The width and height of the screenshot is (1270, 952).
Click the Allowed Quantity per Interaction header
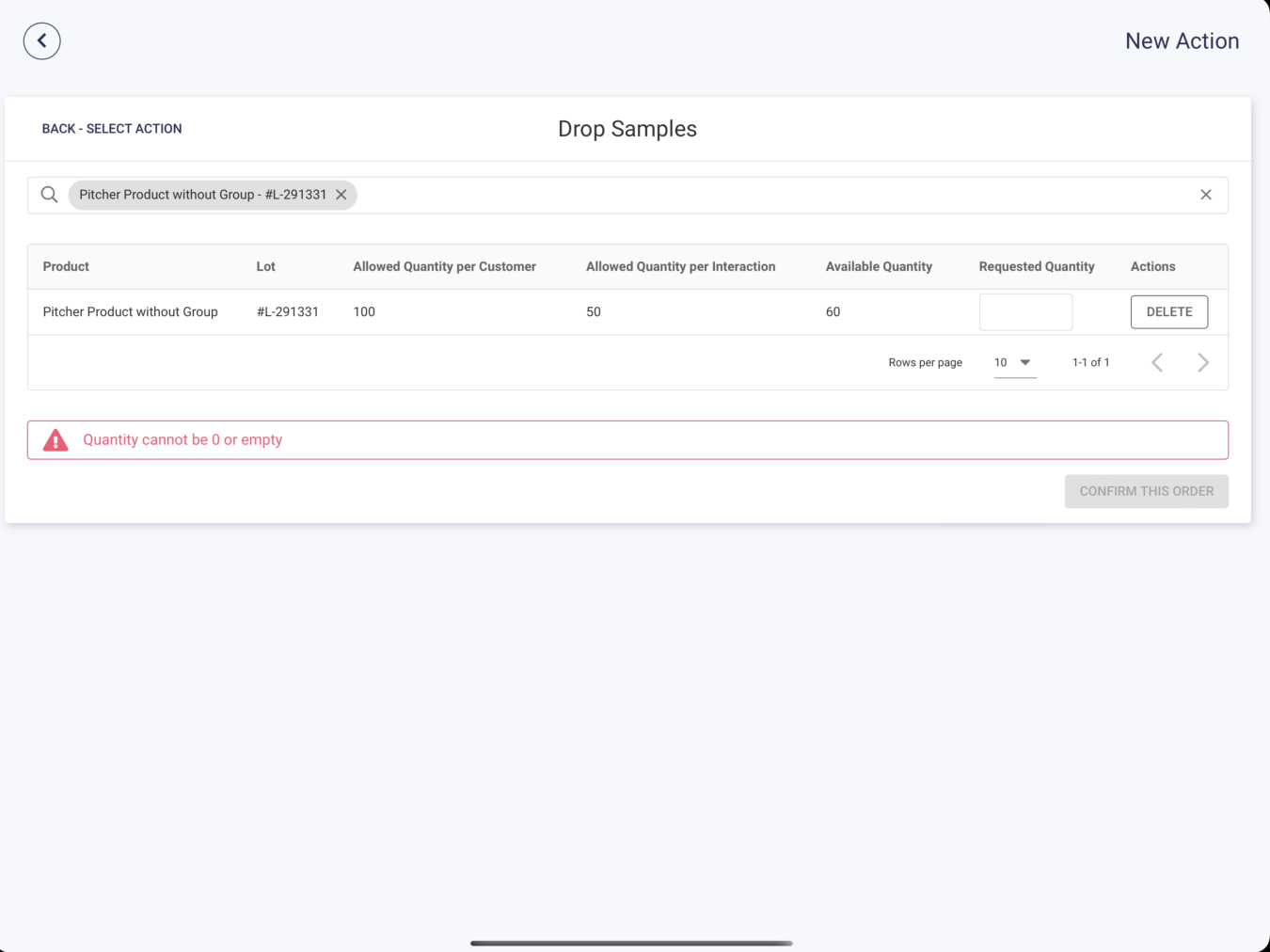coord(680,267)
